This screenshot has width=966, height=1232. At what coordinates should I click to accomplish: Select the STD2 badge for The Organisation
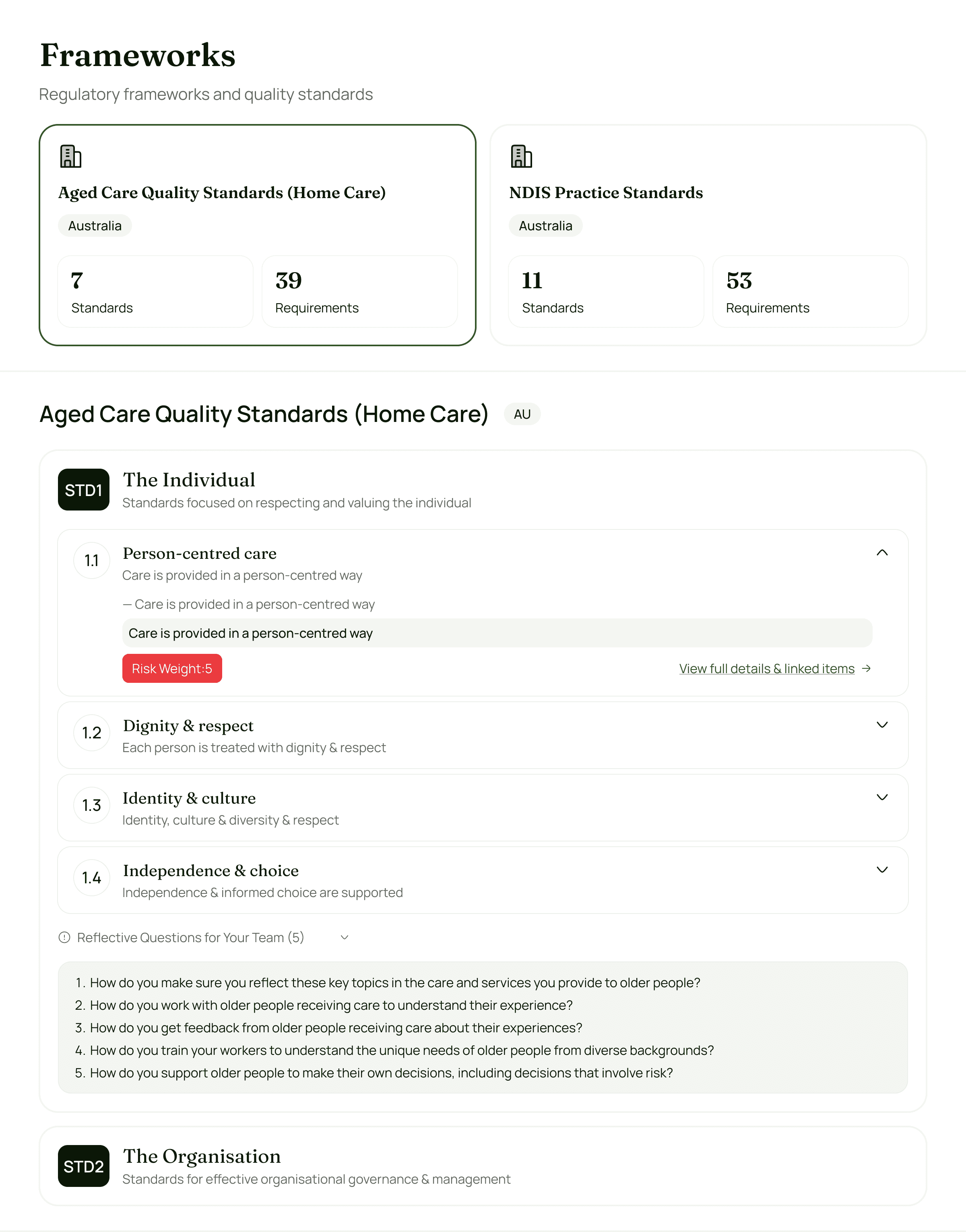83,1166
